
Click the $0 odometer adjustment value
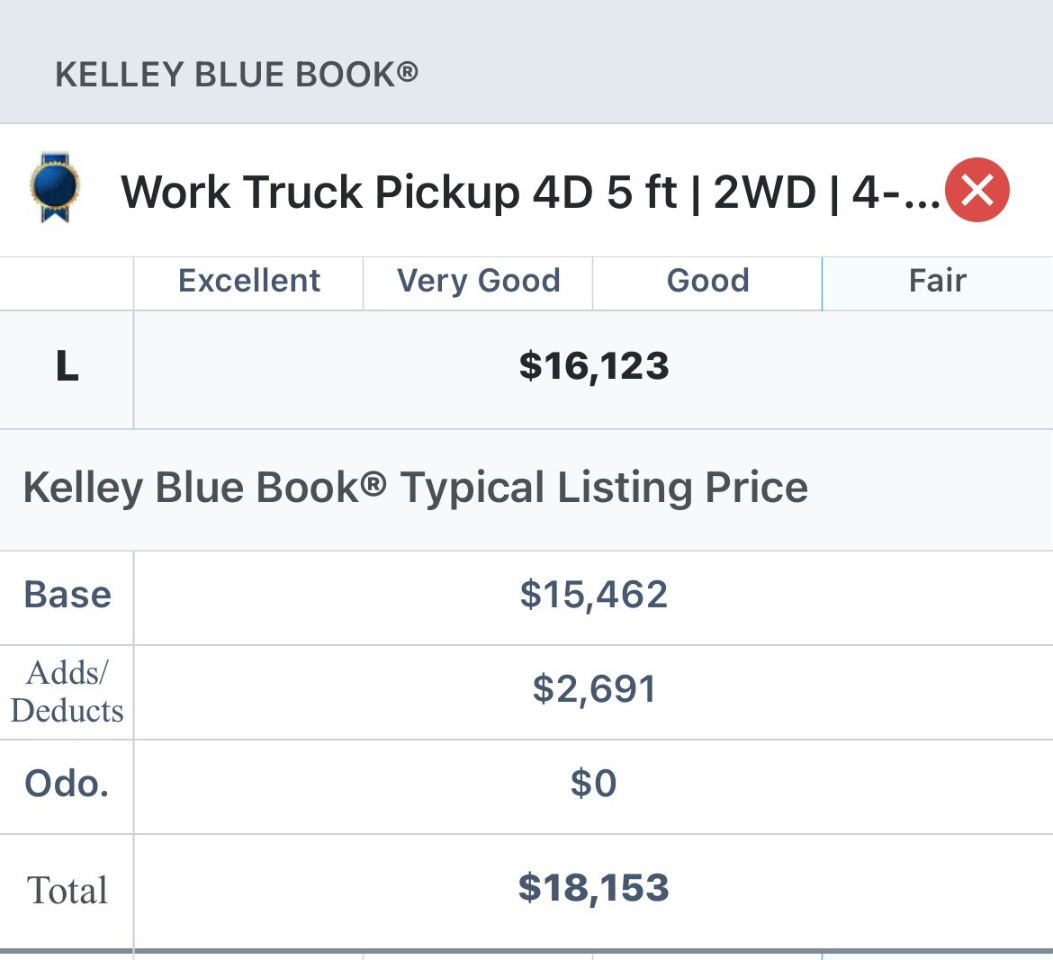coord(593,784)
